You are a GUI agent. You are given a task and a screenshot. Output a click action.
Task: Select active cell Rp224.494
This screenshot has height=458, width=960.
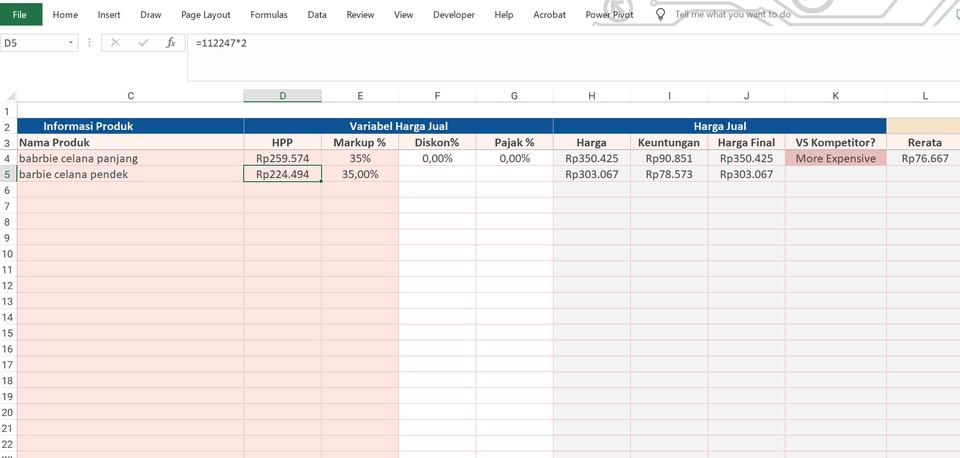coord(282,174)
